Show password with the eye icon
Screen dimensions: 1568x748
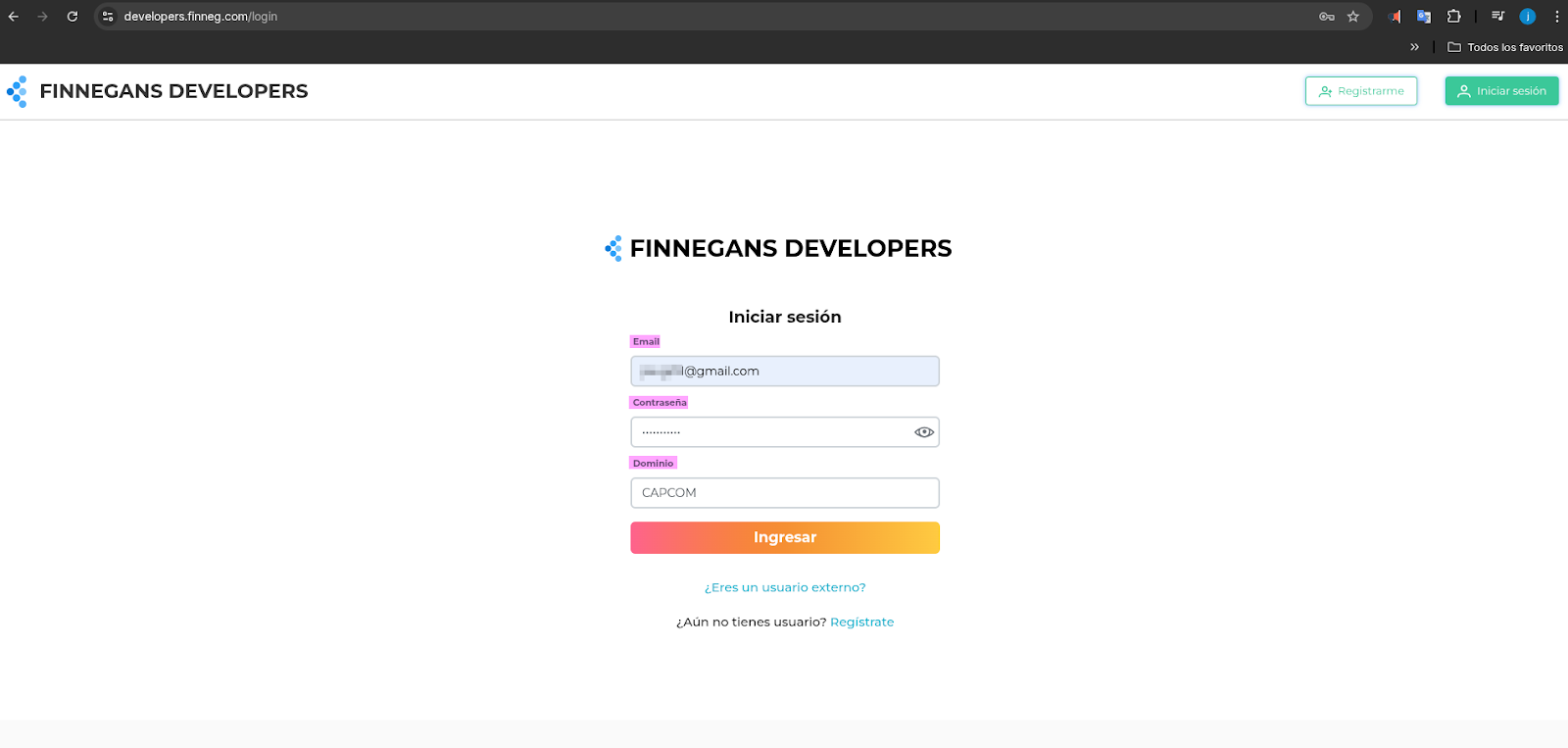923,432
